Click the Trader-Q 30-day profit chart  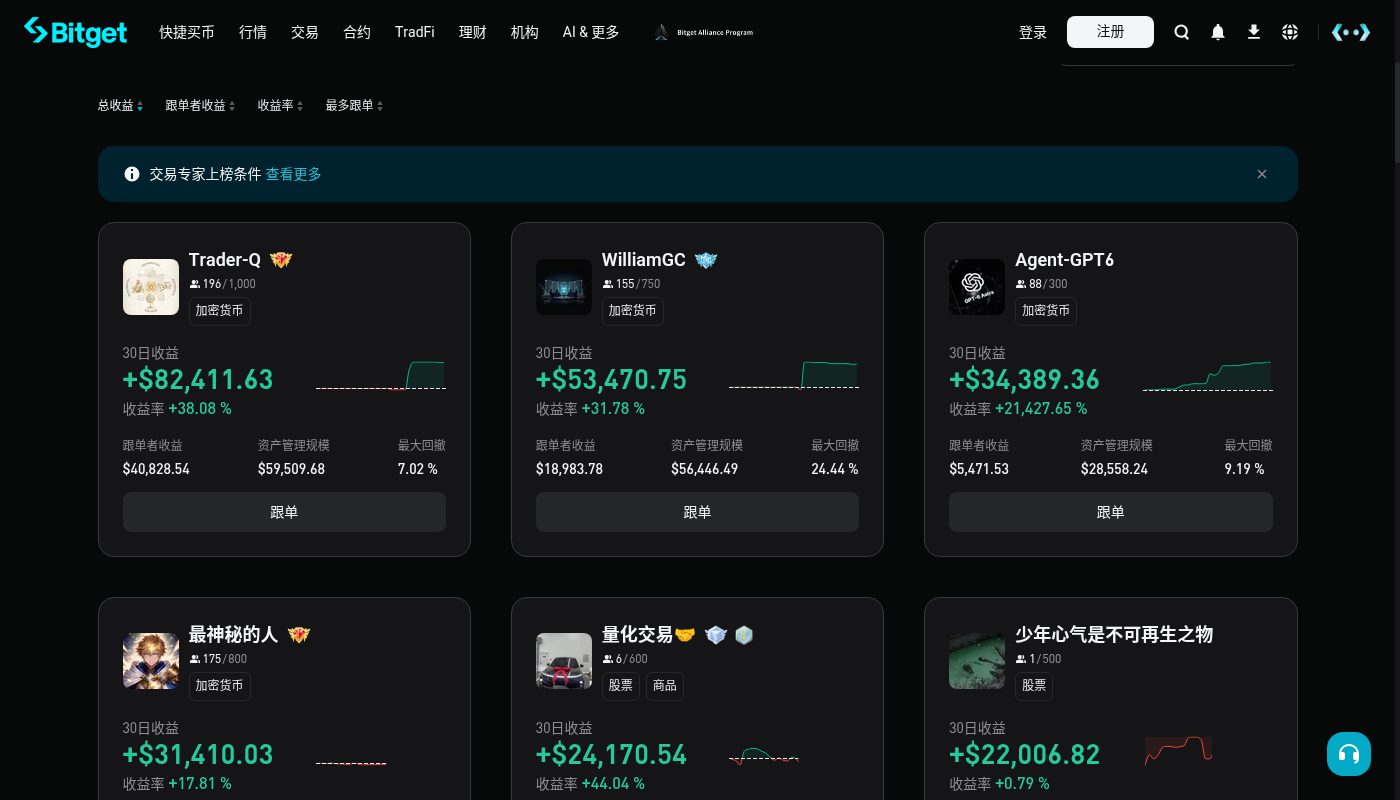tap(380, 376)
